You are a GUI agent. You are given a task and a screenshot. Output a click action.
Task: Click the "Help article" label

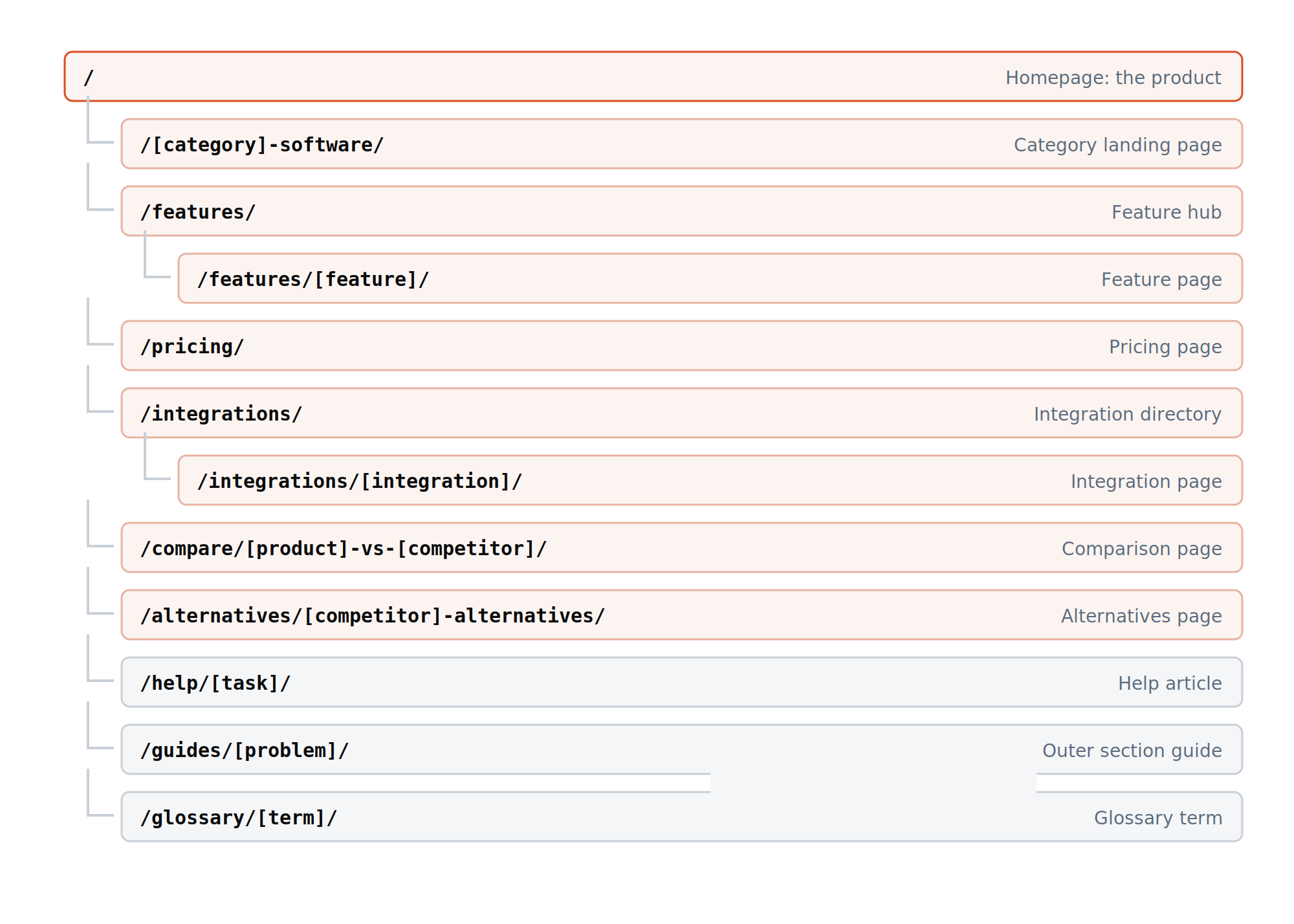point(1170,683)
